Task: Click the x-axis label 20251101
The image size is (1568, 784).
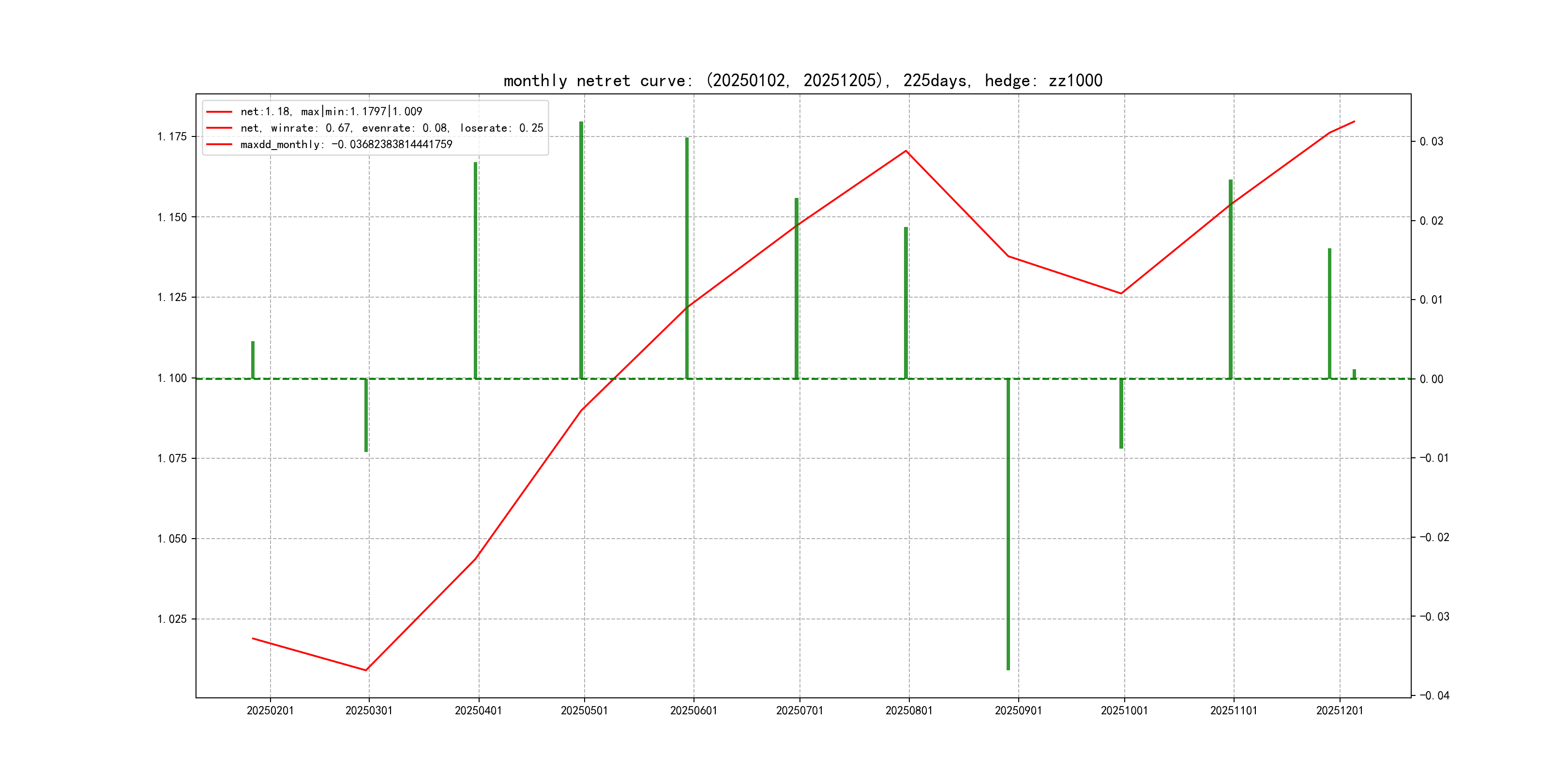Action: click(x=1233, y=710)
